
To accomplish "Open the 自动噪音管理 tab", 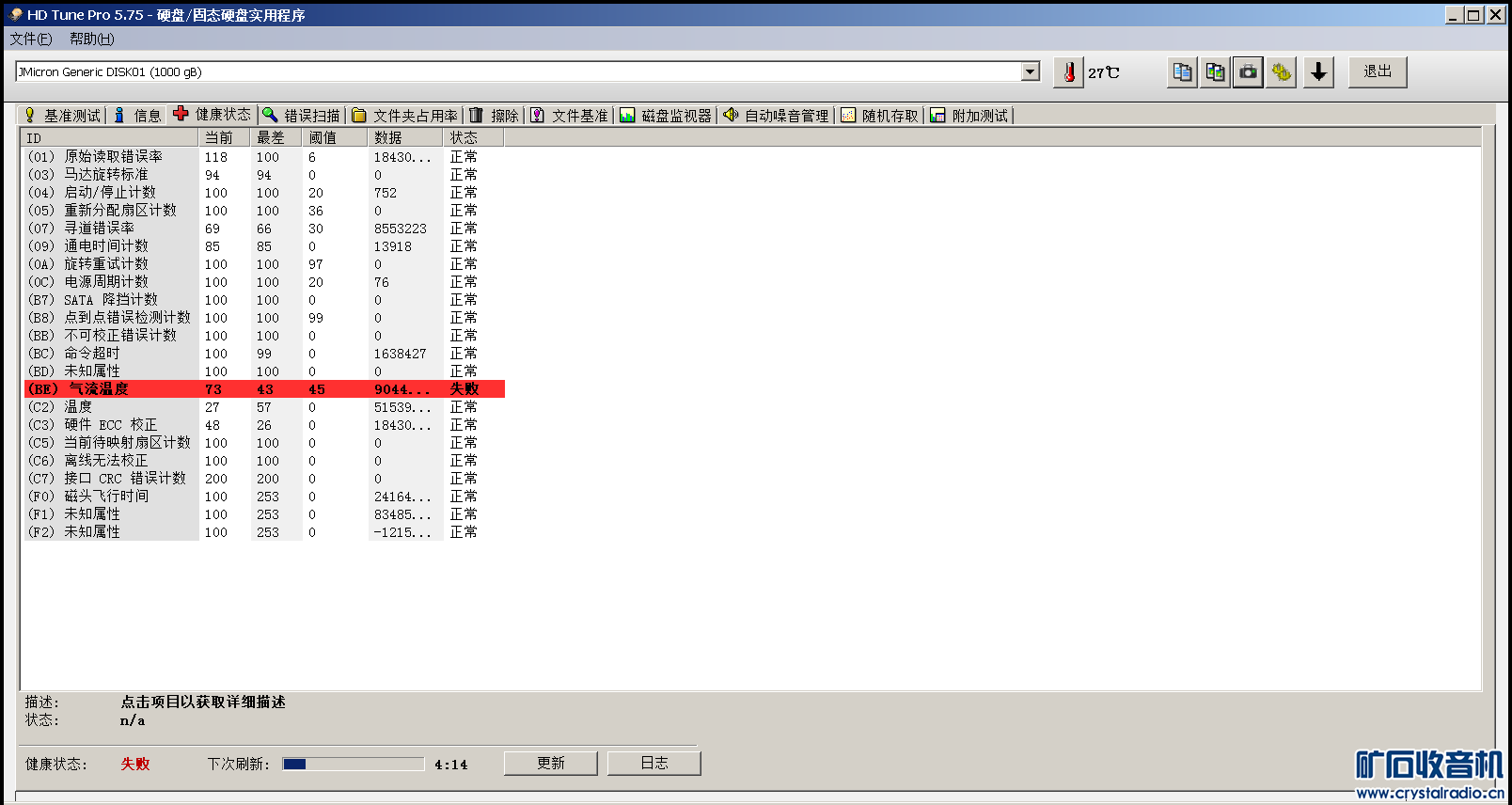I will click(777, 116).
